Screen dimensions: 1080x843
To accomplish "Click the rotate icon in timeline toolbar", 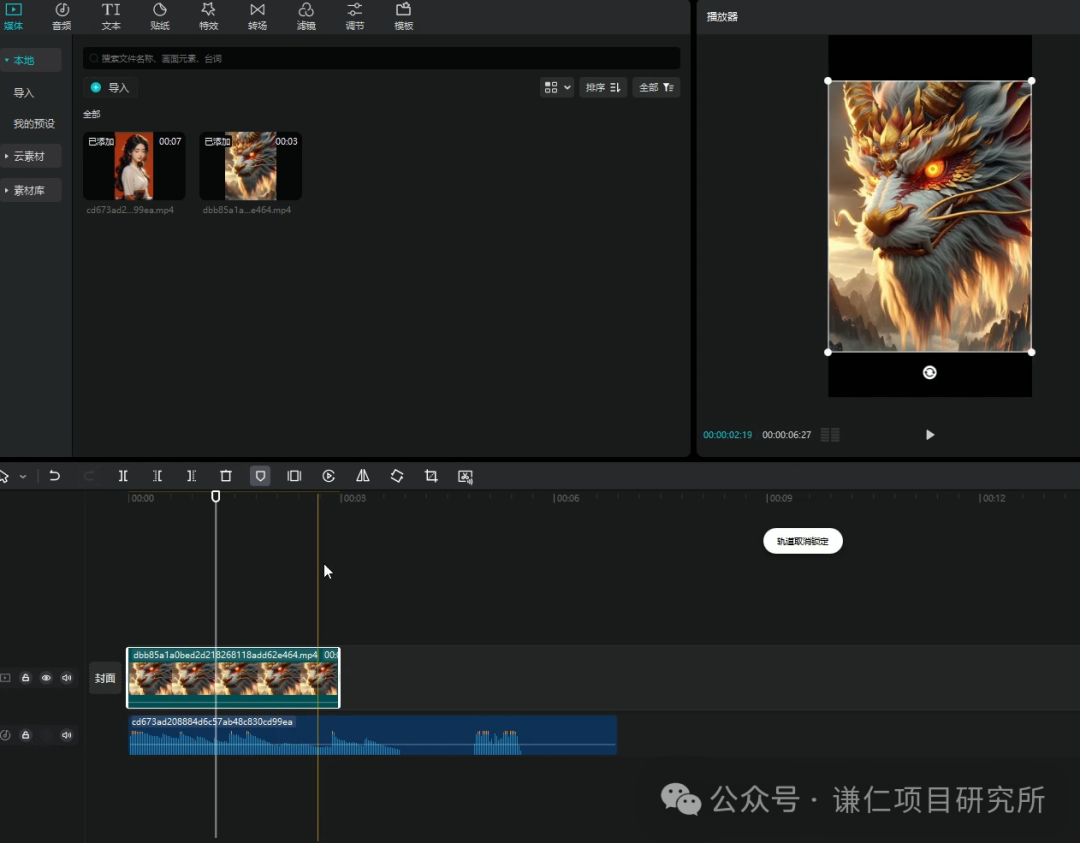I will (397, 476).
